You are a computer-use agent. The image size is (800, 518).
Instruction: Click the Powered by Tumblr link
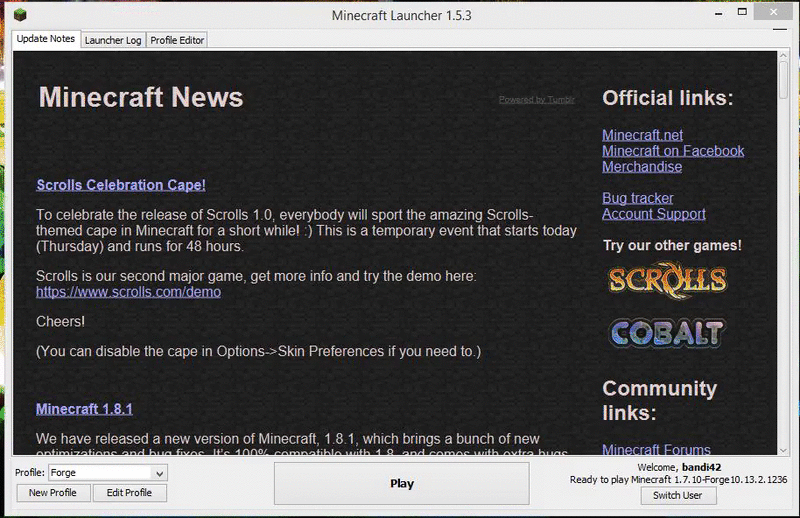(x=537, y=100)
